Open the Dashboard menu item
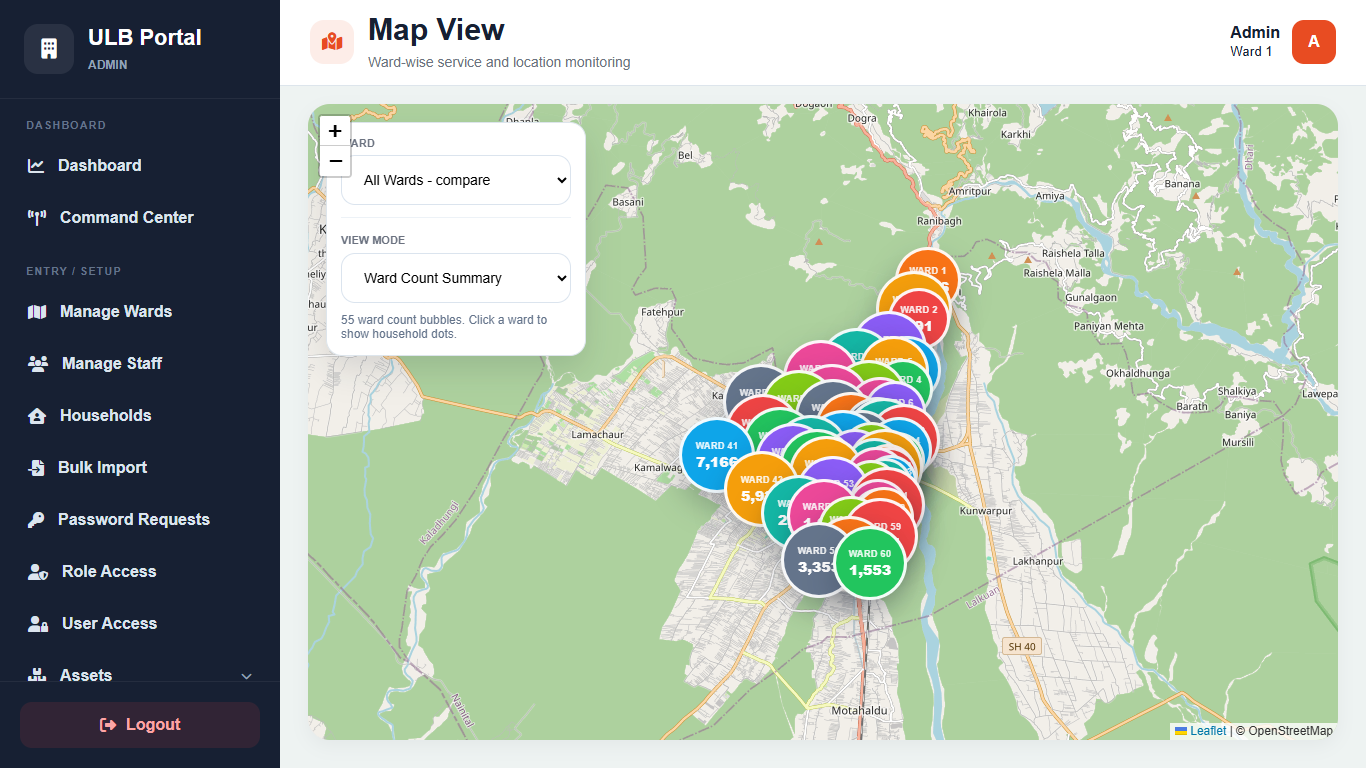The width and height of the screenshot is (1366, 768). [x=140, y=166]
